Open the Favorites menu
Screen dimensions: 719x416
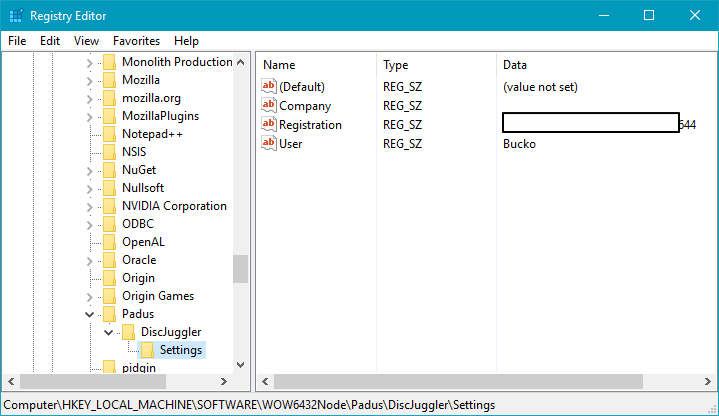[x=136, y=41]
